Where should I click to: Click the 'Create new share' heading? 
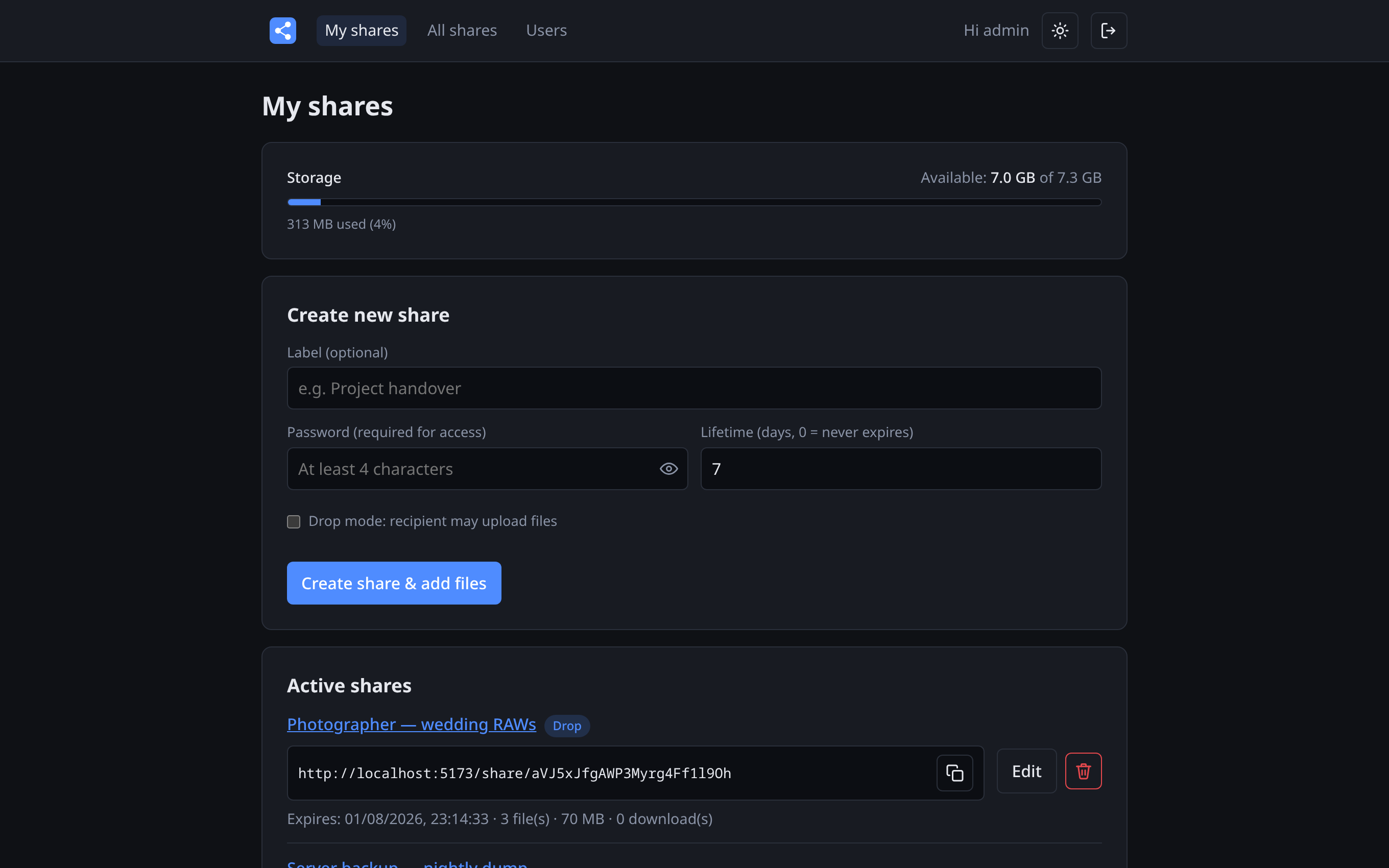[x=368, y=315]
